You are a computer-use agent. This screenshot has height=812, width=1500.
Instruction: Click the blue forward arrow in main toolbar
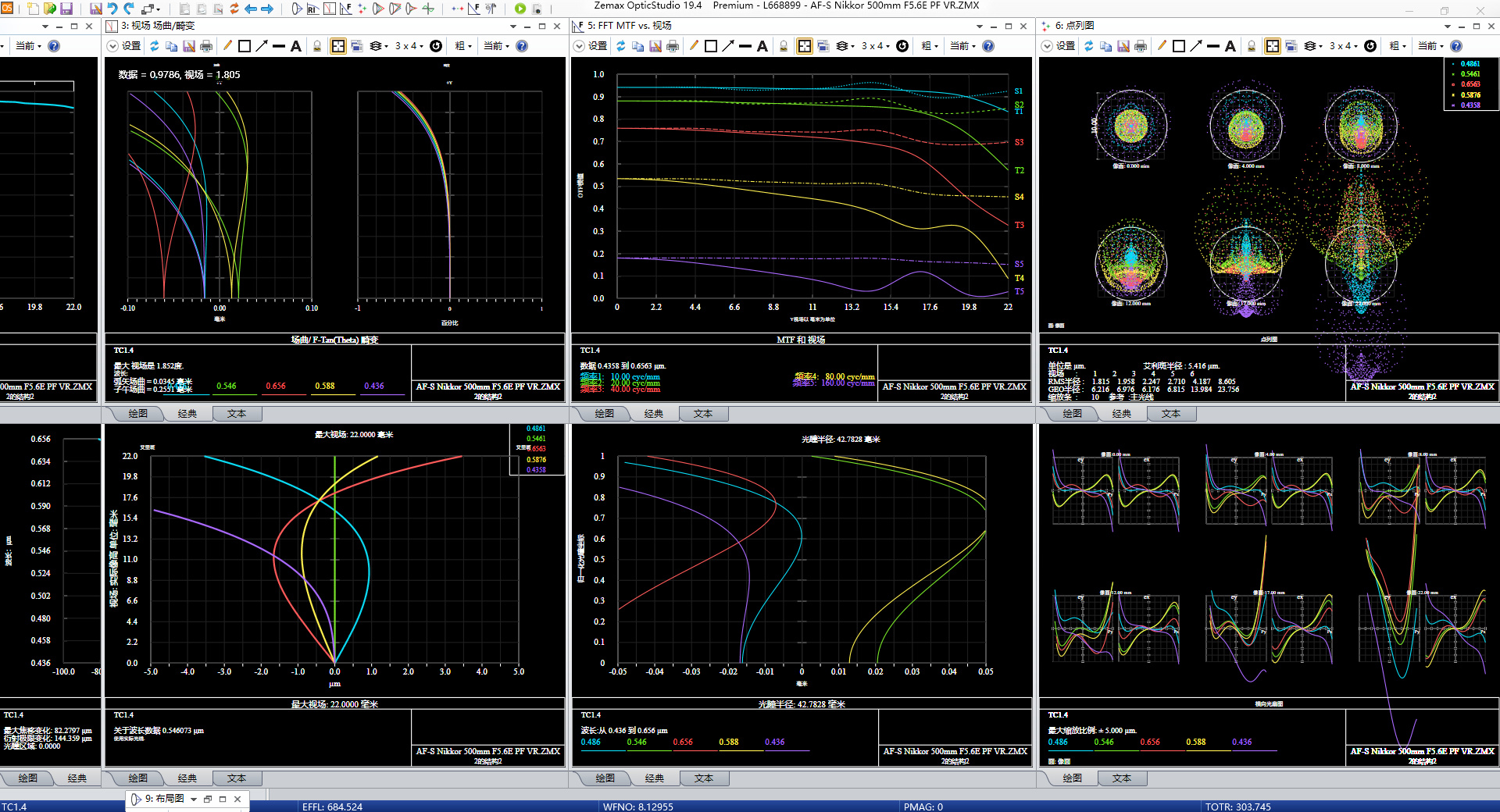(267, 9)
